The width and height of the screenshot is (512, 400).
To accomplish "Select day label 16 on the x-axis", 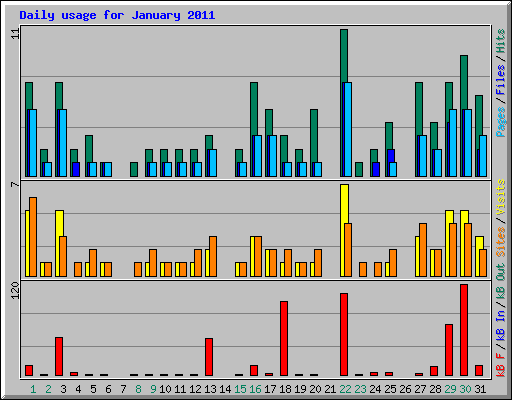I will (x=255, y=389).
